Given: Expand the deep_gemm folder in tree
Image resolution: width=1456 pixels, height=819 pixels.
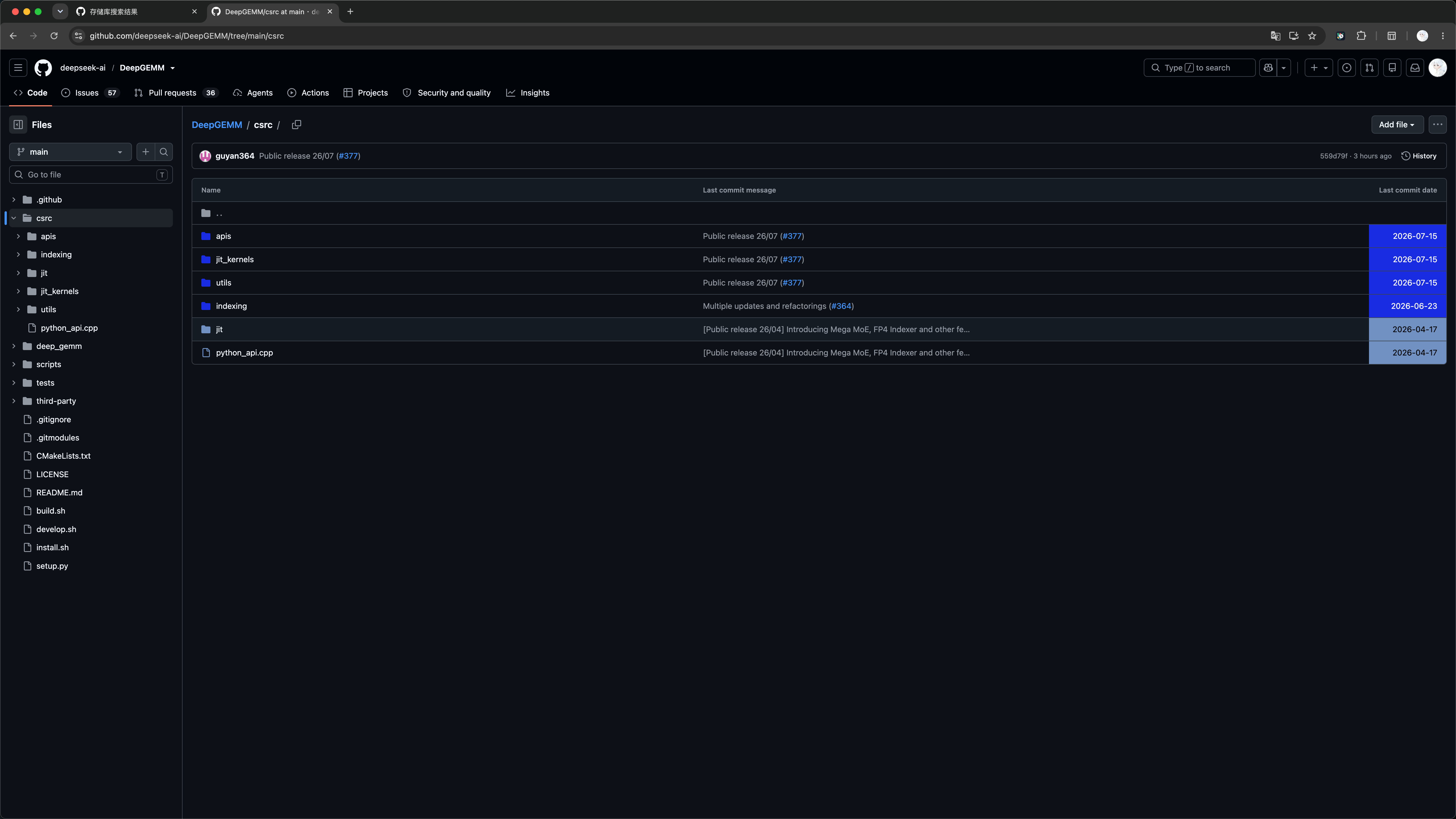Looking at the screenshot, I should [14, 346].
